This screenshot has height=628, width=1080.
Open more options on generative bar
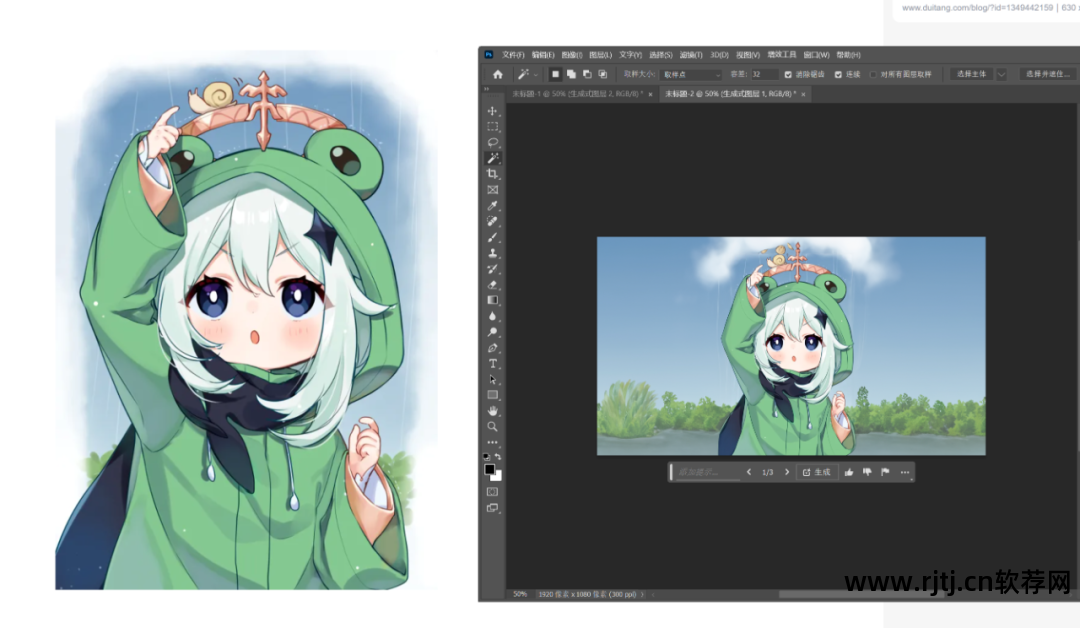click(905, 472)
